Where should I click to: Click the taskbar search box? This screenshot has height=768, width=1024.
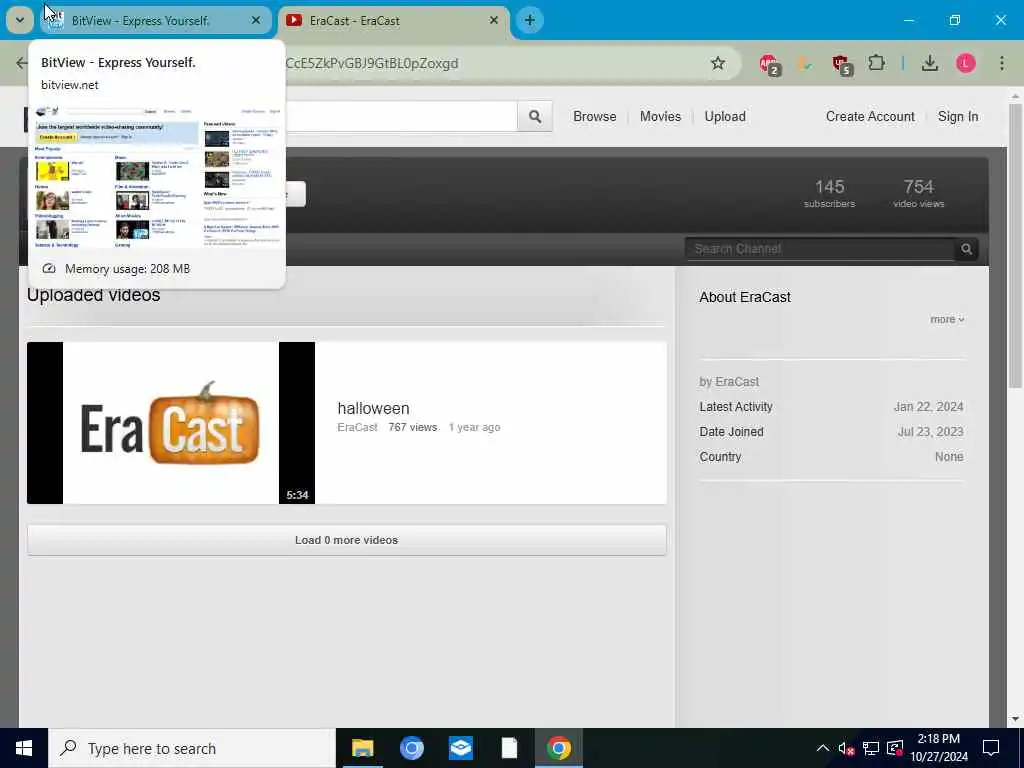click(191, 748)
